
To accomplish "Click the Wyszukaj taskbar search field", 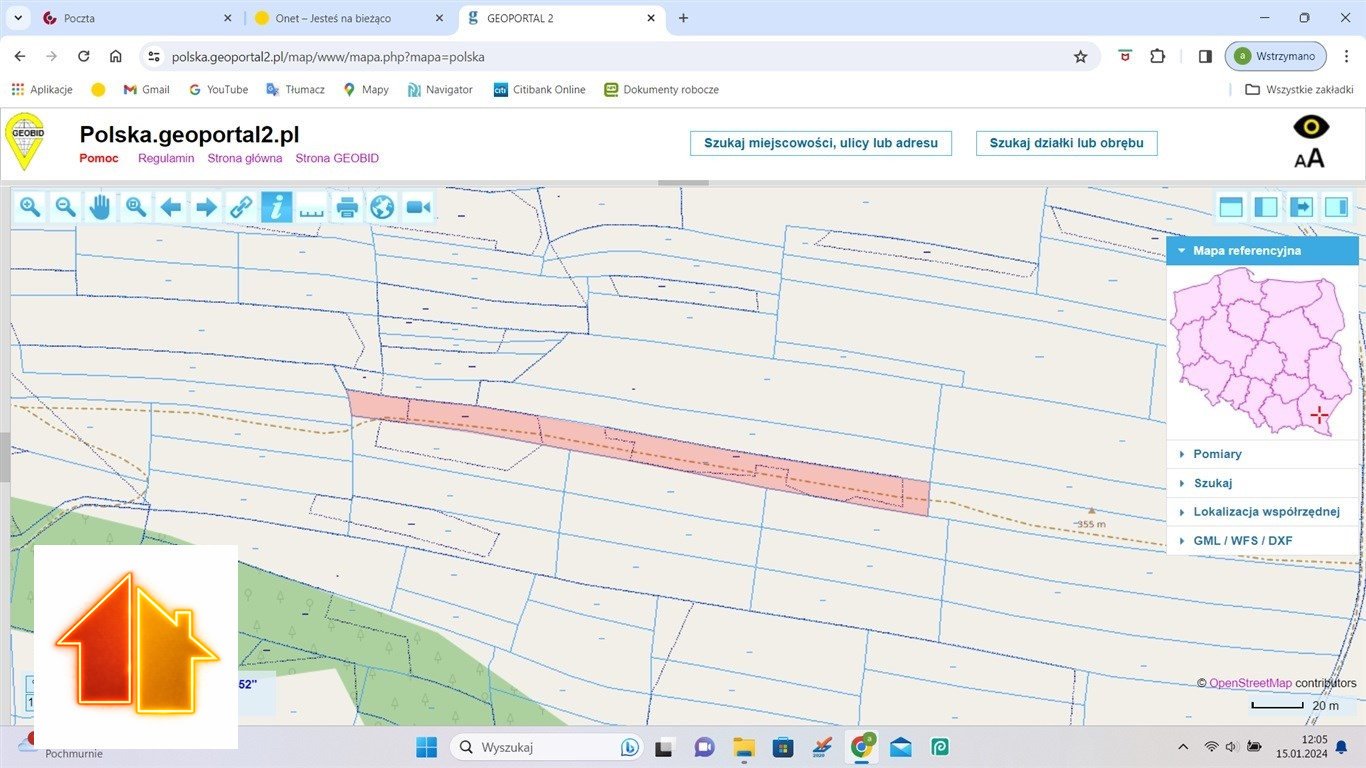I will (x=545, y=747).
